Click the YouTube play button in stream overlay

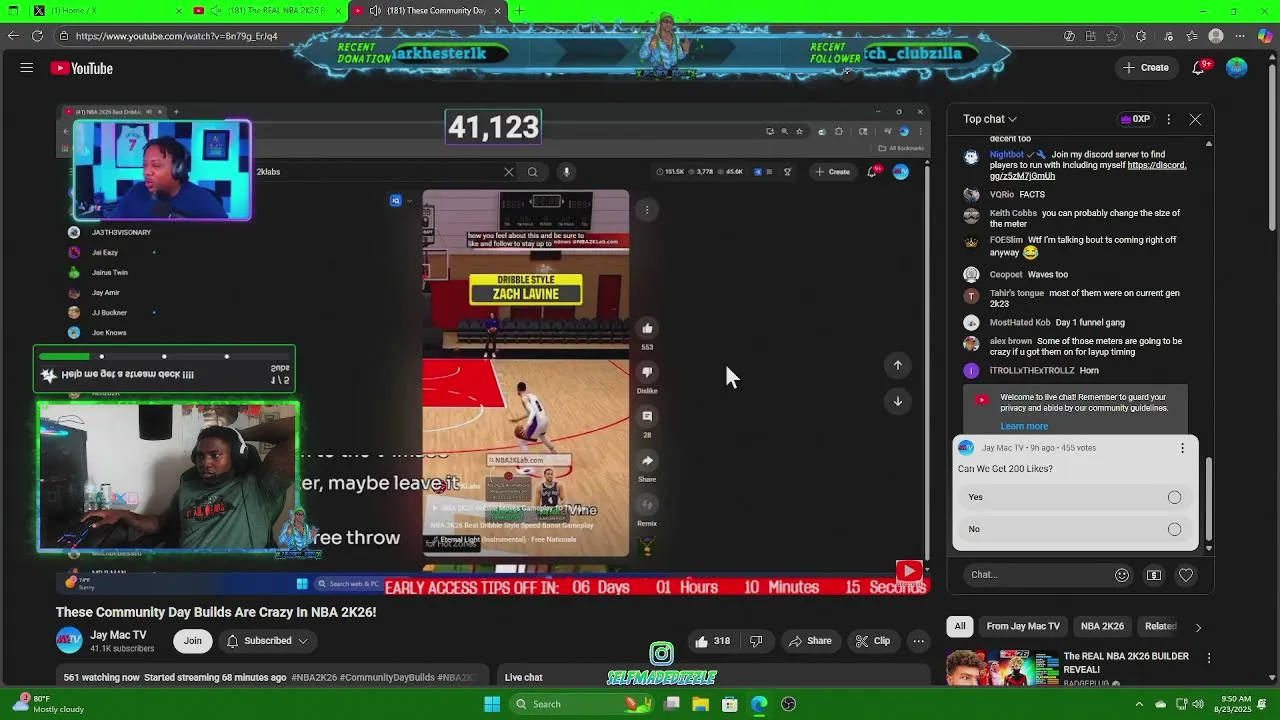[x=908, y=571]
